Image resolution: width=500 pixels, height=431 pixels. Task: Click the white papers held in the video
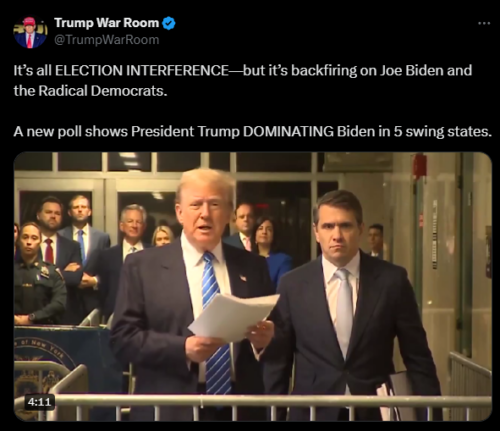233,317
